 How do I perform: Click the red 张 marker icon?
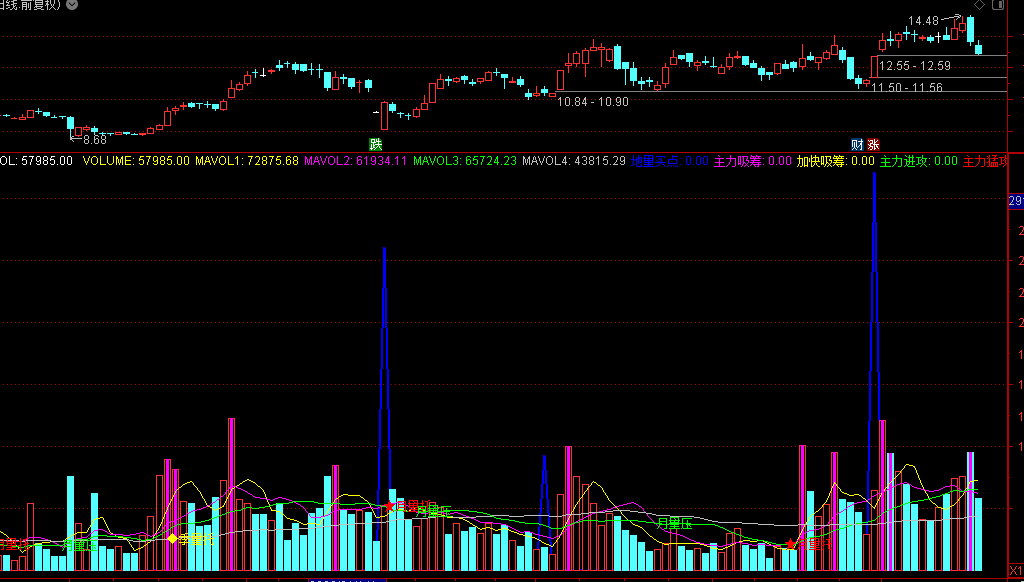[873, 144]
